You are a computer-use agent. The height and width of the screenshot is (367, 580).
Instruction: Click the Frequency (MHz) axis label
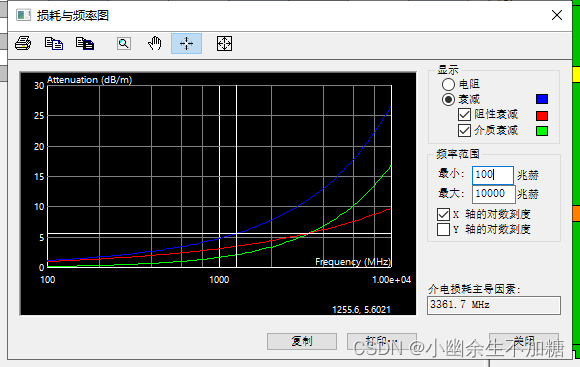tap(353, 262)
